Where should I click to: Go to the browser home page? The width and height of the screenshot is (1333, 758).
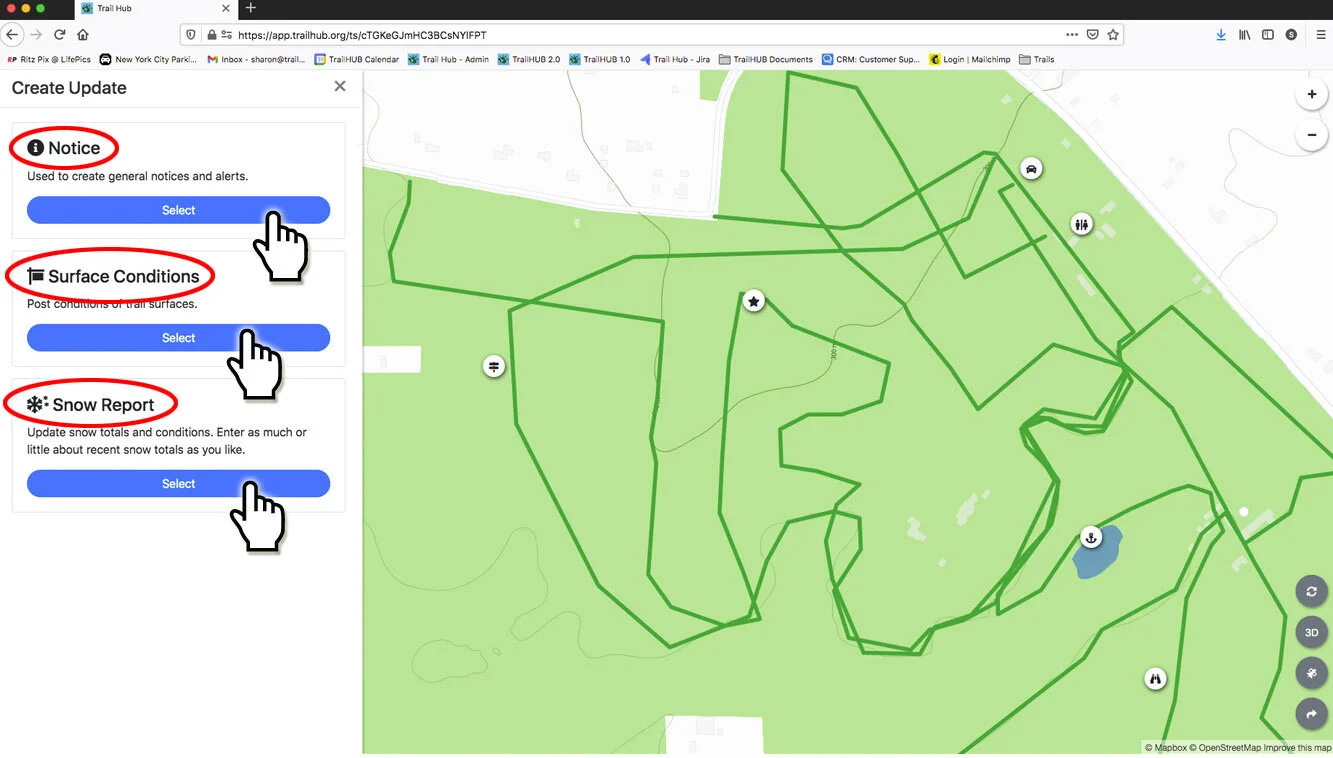[x=83, y=34]
